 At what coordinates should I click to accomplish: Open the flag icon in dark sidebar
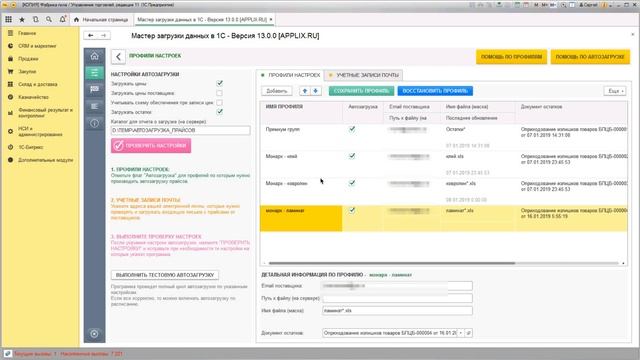click(94, 89)
